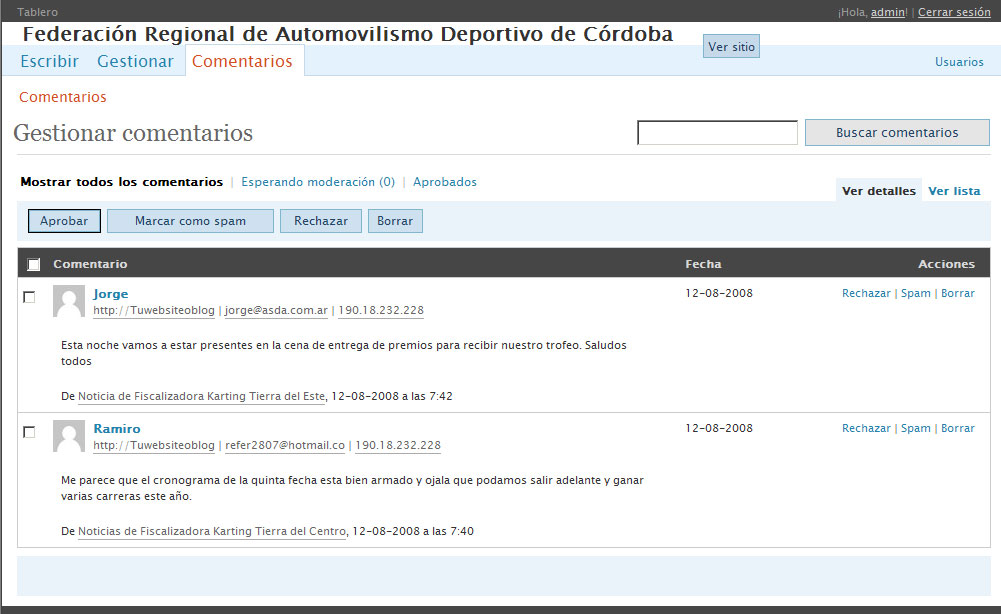Filter by Aprobados comments
Screen dimensions: 1001x614
(x=444, y=182)
